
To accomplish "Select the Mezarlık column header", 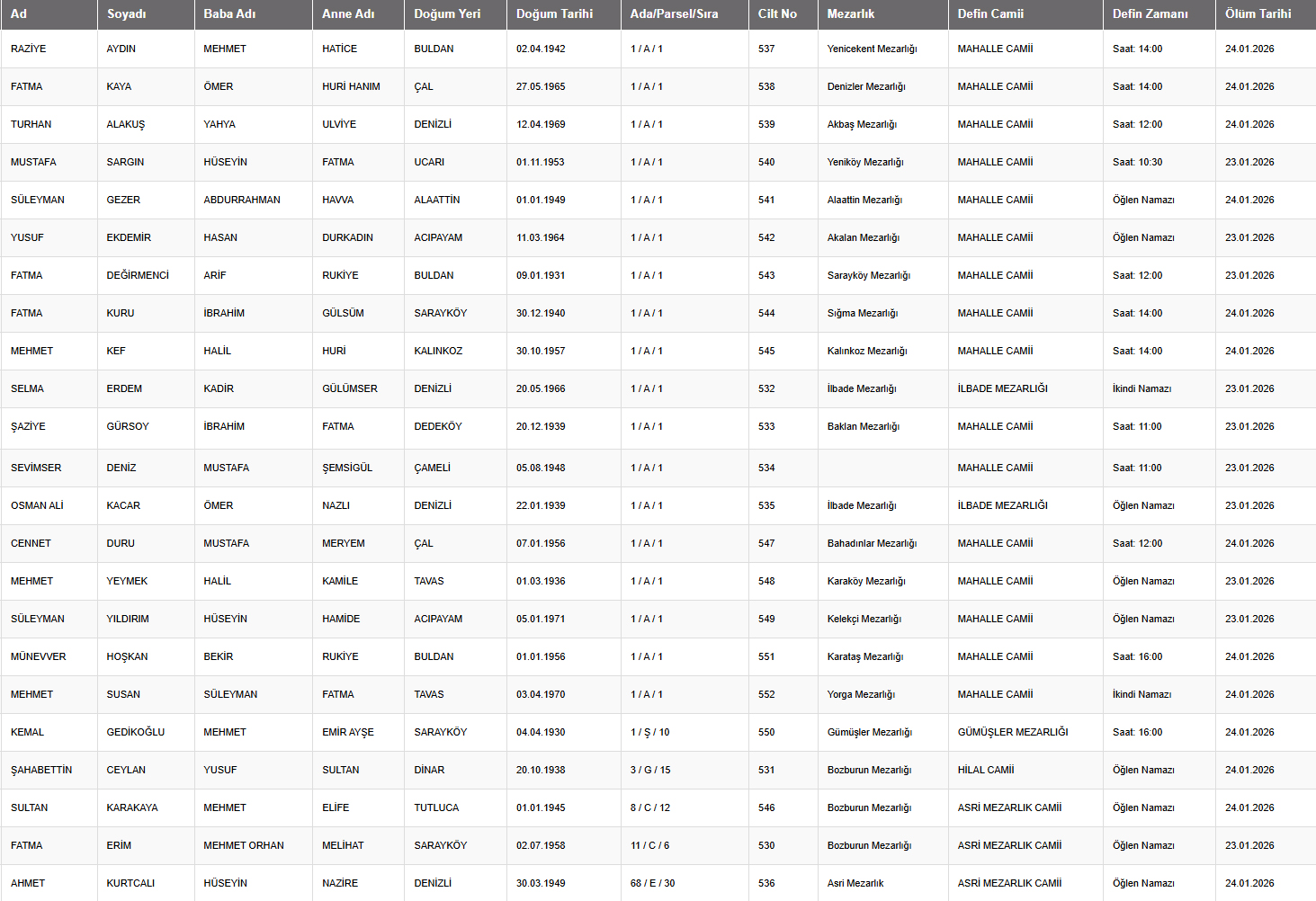I will (851, 13).
